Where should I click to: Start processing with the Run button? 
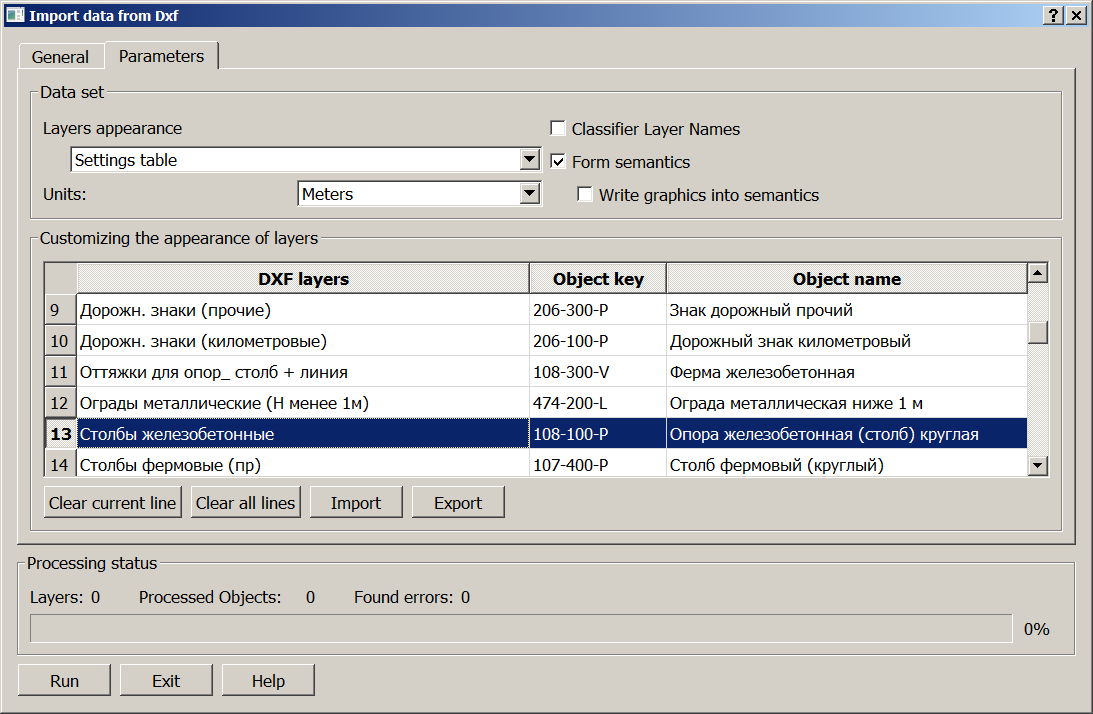(64, 681)
